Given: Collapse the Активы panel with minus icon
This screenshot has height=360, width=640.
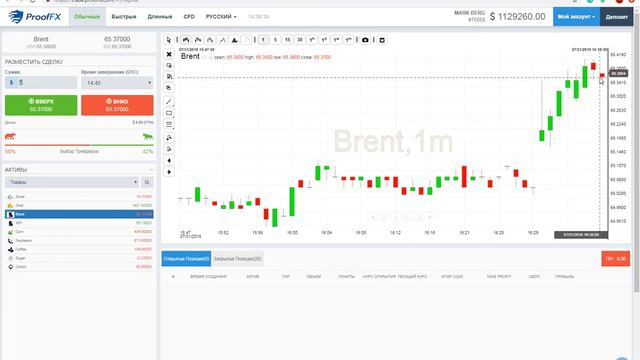Looking at the screenshot, I should coord(151,170).
